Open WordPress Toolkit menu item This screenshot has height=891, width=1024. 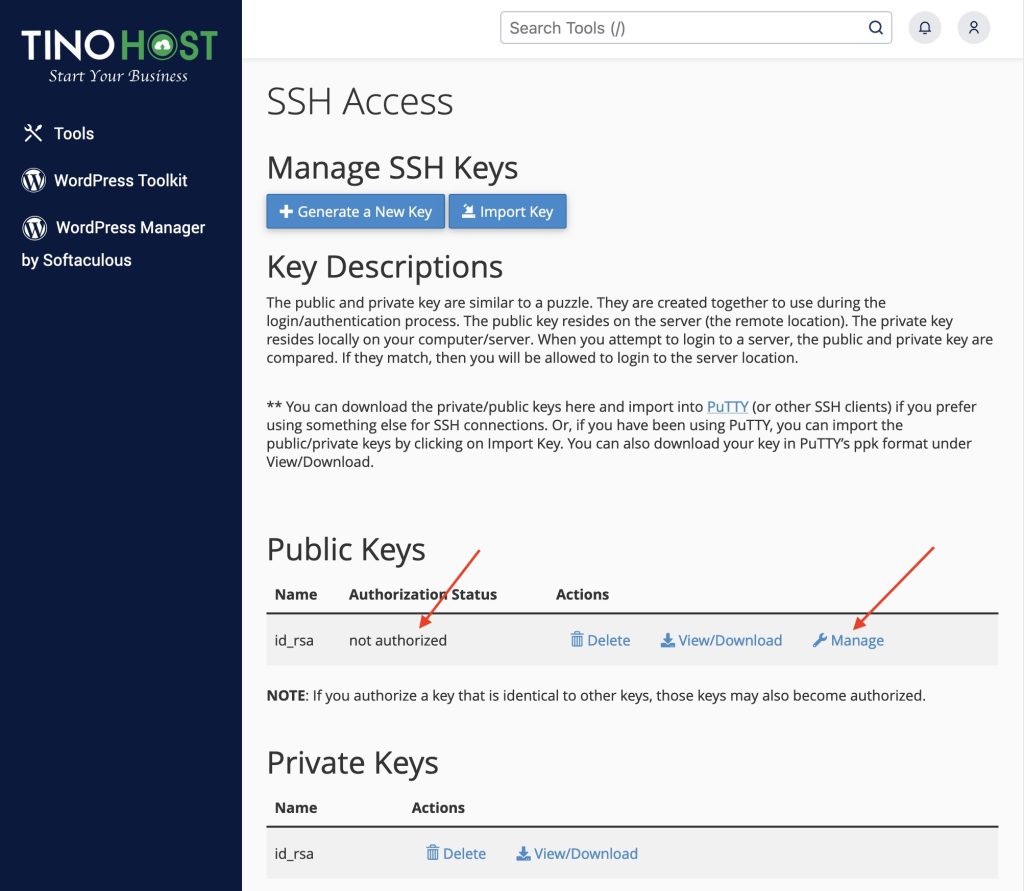(104, 180)
